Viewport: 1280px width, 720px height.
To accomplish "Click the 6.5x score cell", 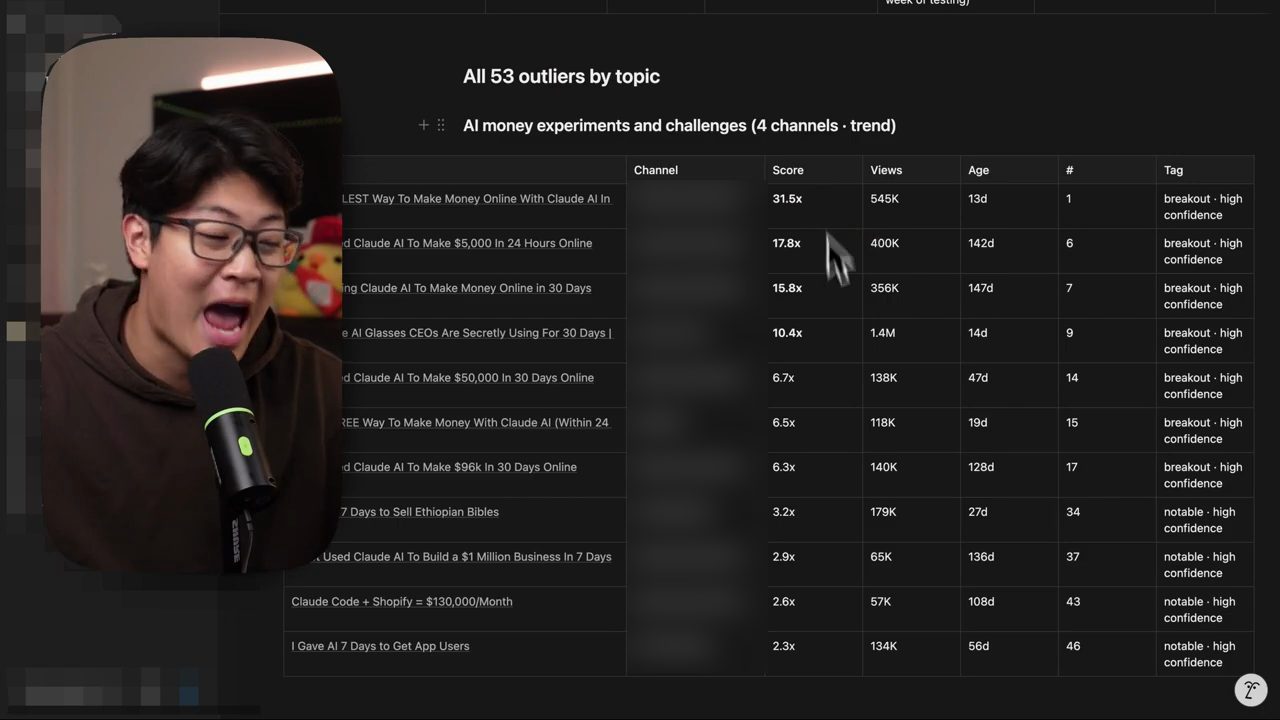I will 813,431.
